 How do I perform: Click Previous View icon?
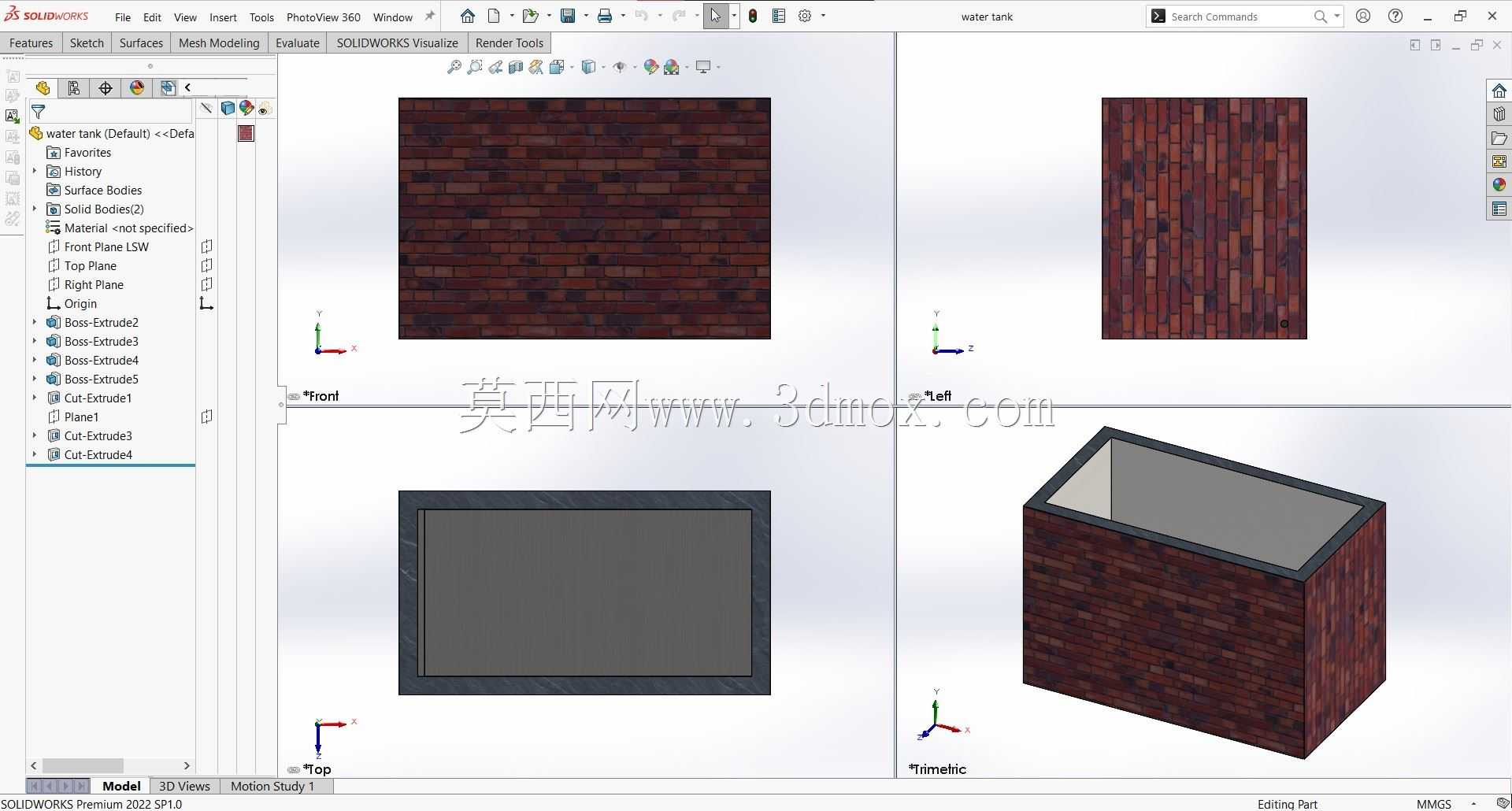[x=495, y=67]
